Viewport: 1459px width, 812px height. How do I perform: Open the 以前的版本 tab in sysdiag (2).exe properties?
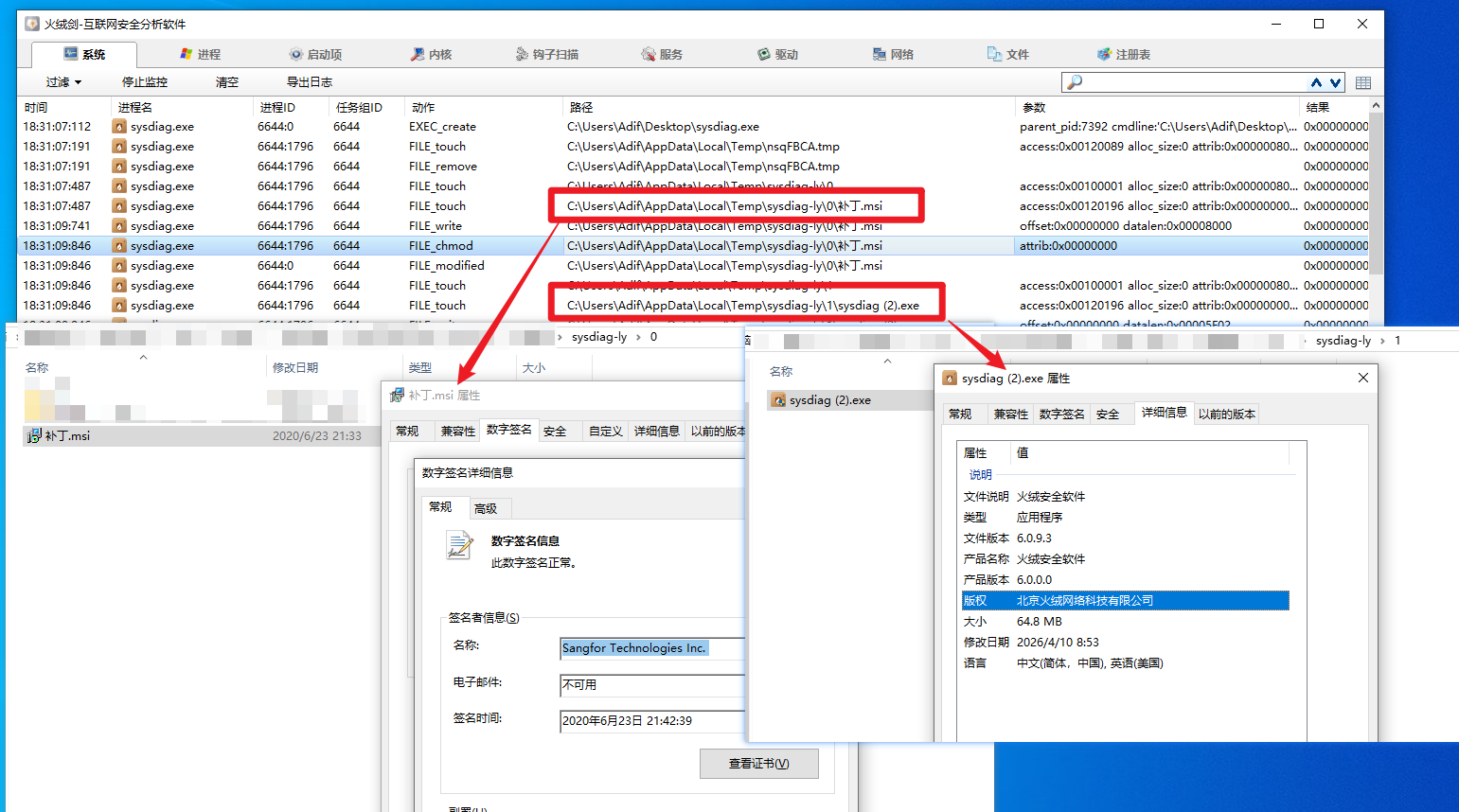1226,414
